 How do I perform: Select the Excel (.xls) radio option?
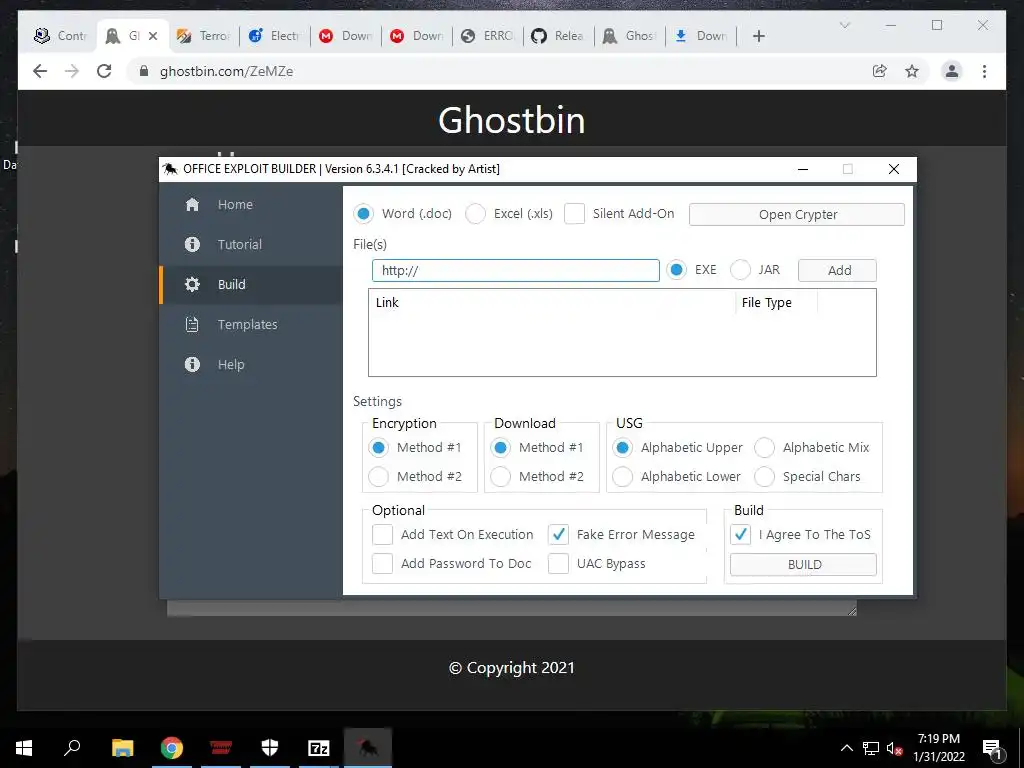click(x=475, y=214)
